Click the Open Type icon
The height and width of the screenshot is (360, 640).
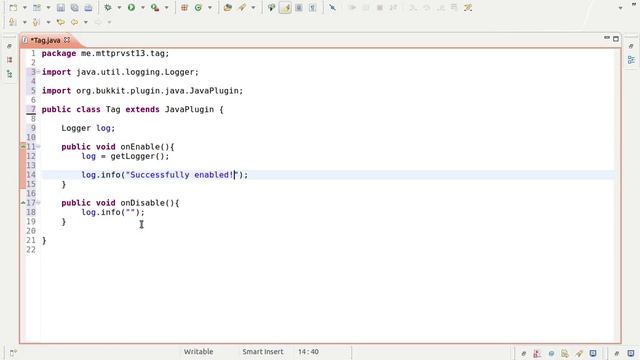pyautogui.click(x=228, y=8)
